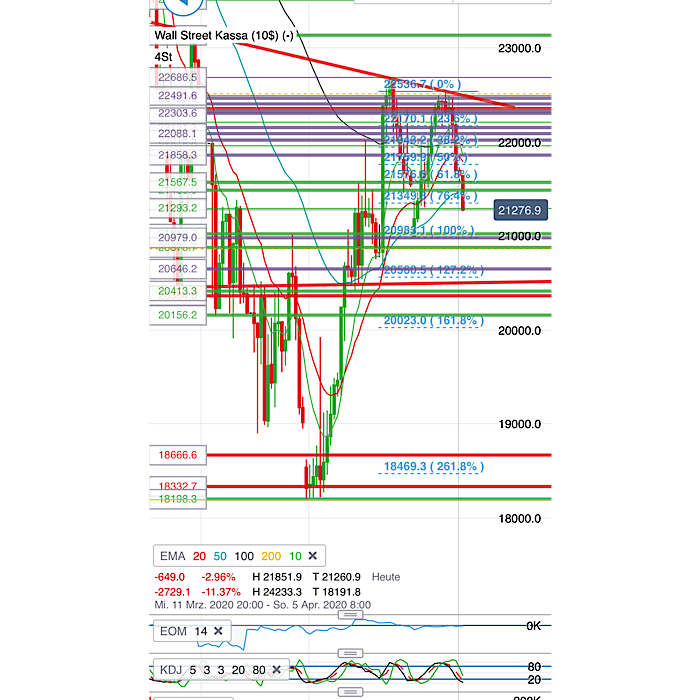Change the 4St timeframe label

[x=163, y=57]
